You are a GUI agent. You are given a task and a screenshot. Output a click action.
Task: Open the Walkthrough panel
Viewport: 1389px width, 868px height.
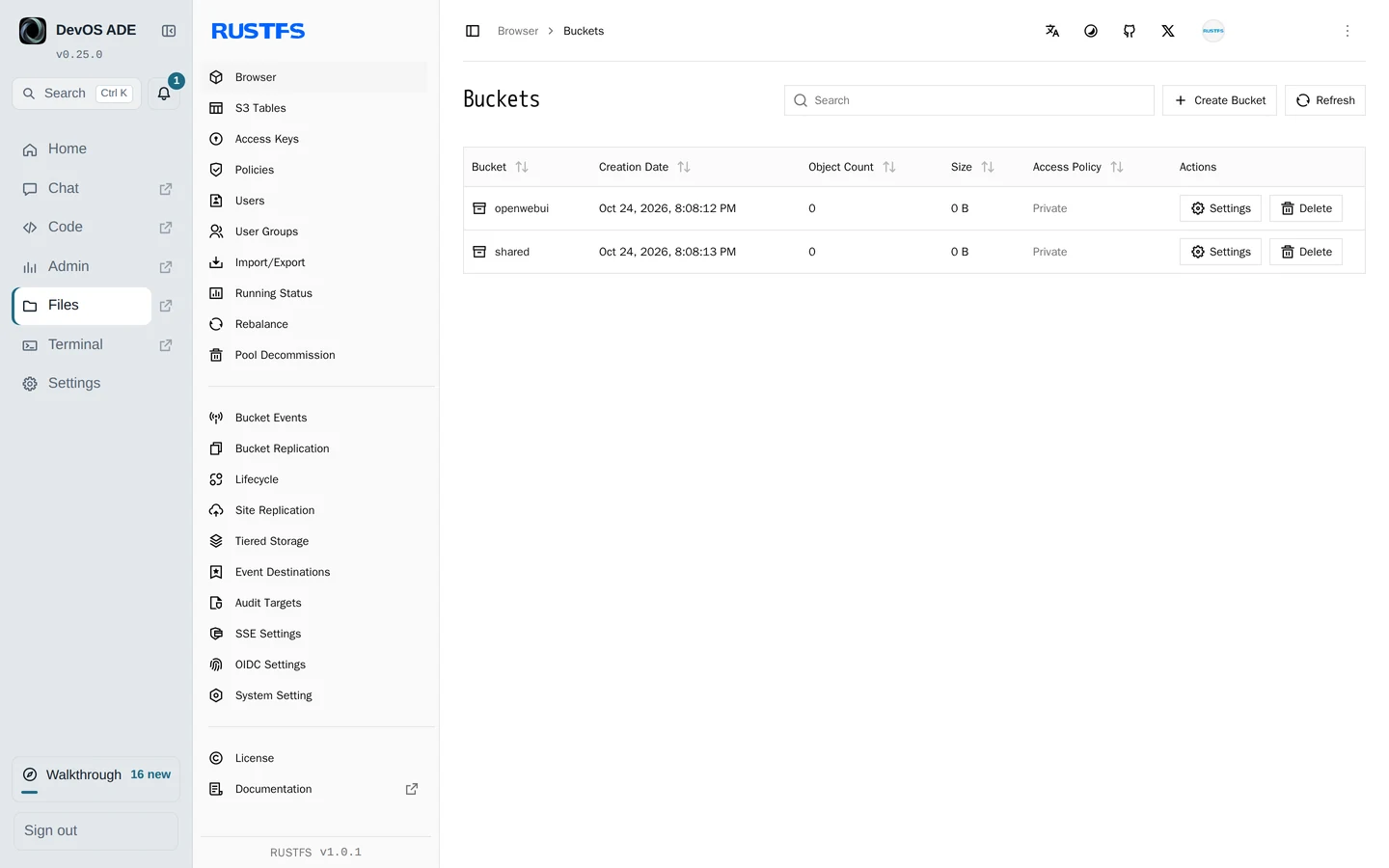point(95,778)
